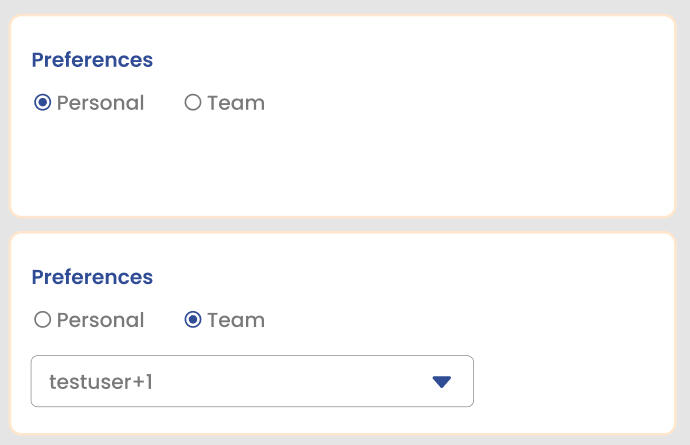Choose the unselected Personal radio button
The width and height of the screenshot is (690, 445).
[42, 320]
